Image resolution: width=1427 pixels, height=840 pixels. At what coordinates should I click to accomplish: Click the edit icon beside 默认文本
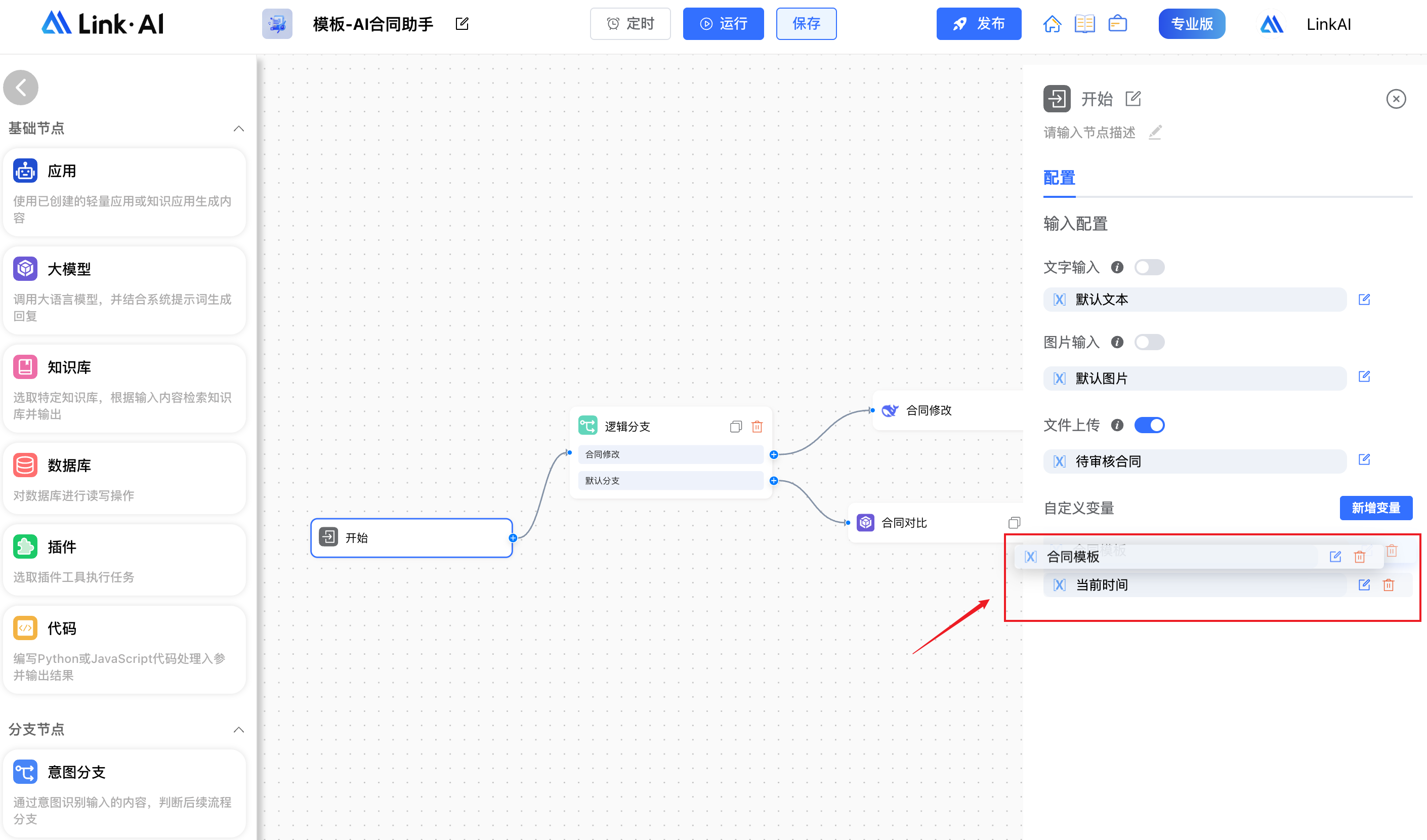point(1364,299)
